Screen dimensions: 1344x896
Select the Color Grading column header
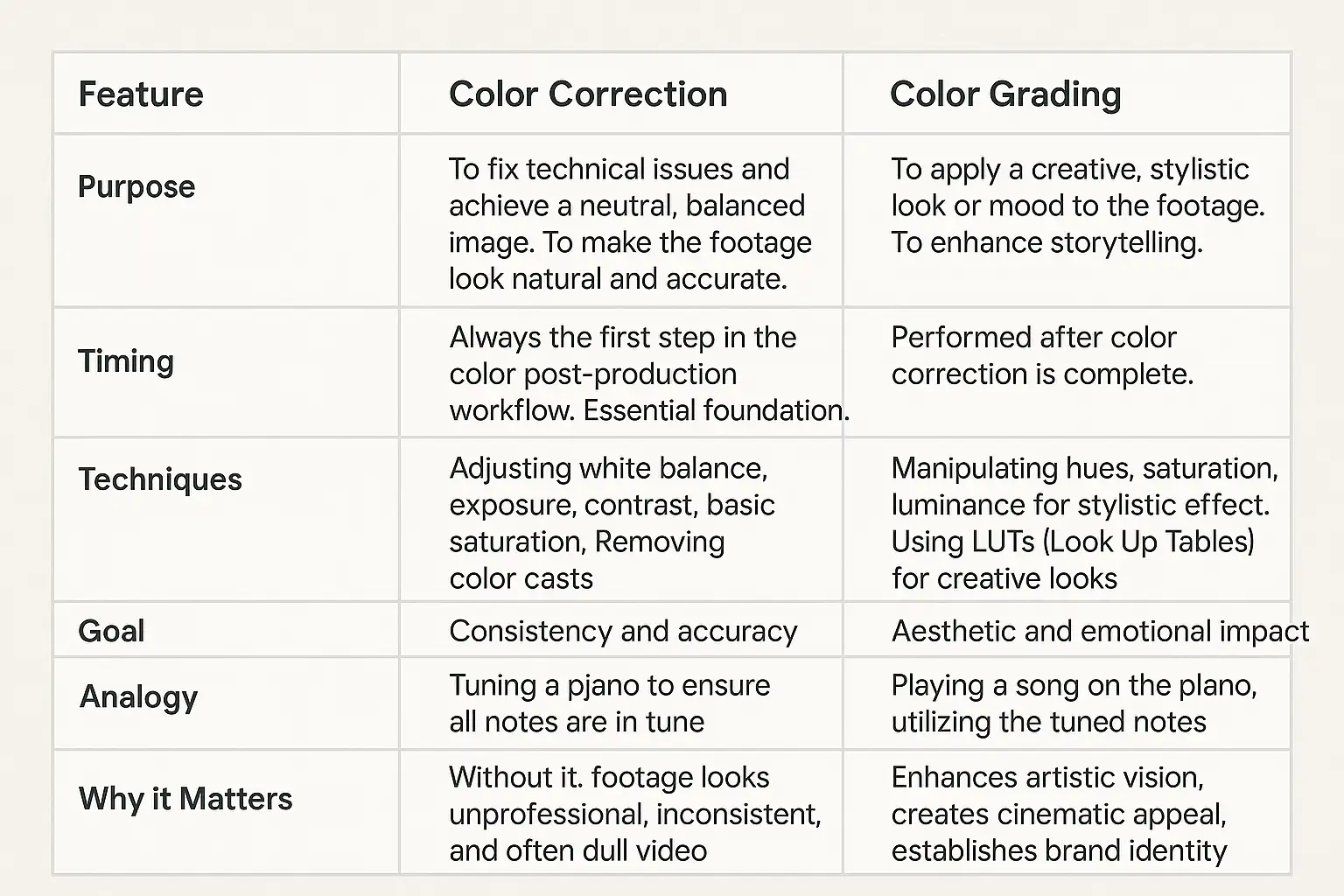click(1005, 94)
